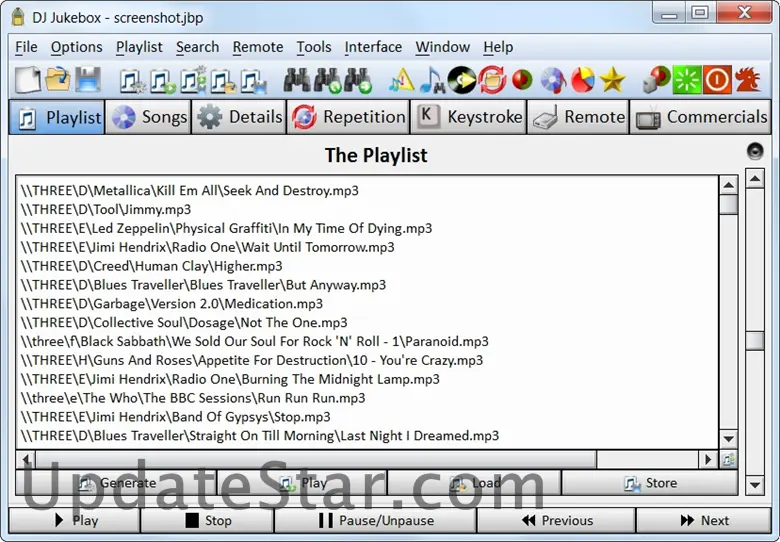Click the music note with floppy disk icon
The height and width of the screenshot is (542, 780).
pyautogui.click(x=254, y=80)
